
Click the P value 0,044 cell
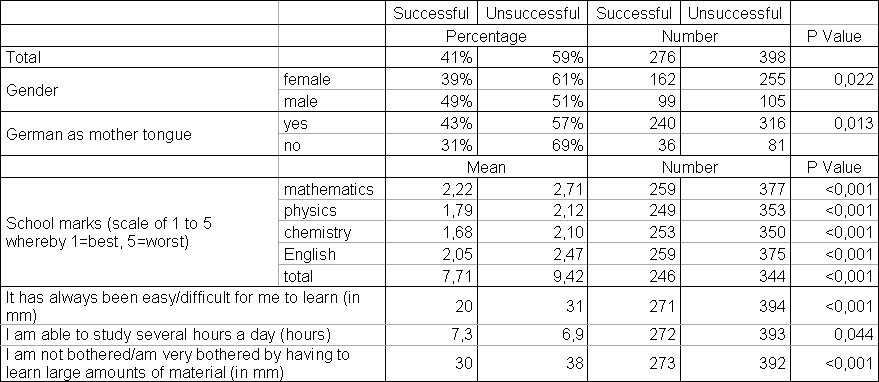pyautogui.click(x=834, y=335)
